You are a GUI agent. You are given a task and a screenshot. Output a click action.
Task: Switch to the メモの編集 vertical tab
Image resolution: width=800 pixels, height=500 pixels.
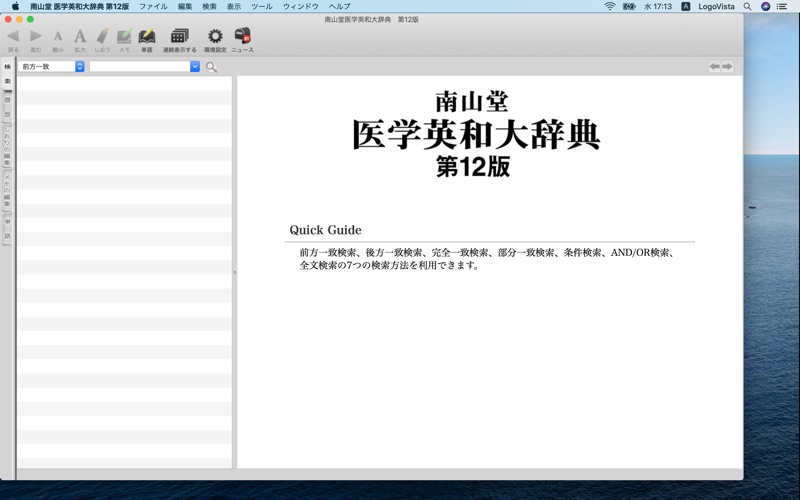7,190
